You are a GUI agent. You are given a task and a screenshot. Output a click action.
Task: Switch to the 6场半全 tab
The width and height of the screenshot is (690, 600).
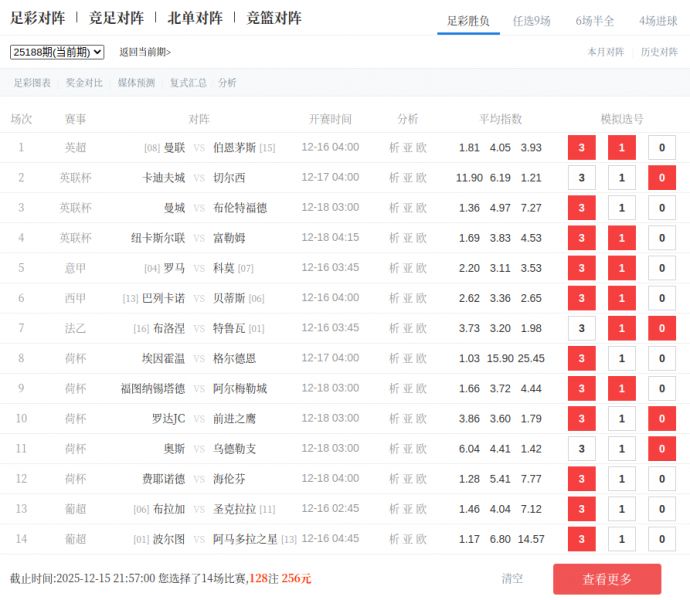pyautogui.click(x=595, y=20)
